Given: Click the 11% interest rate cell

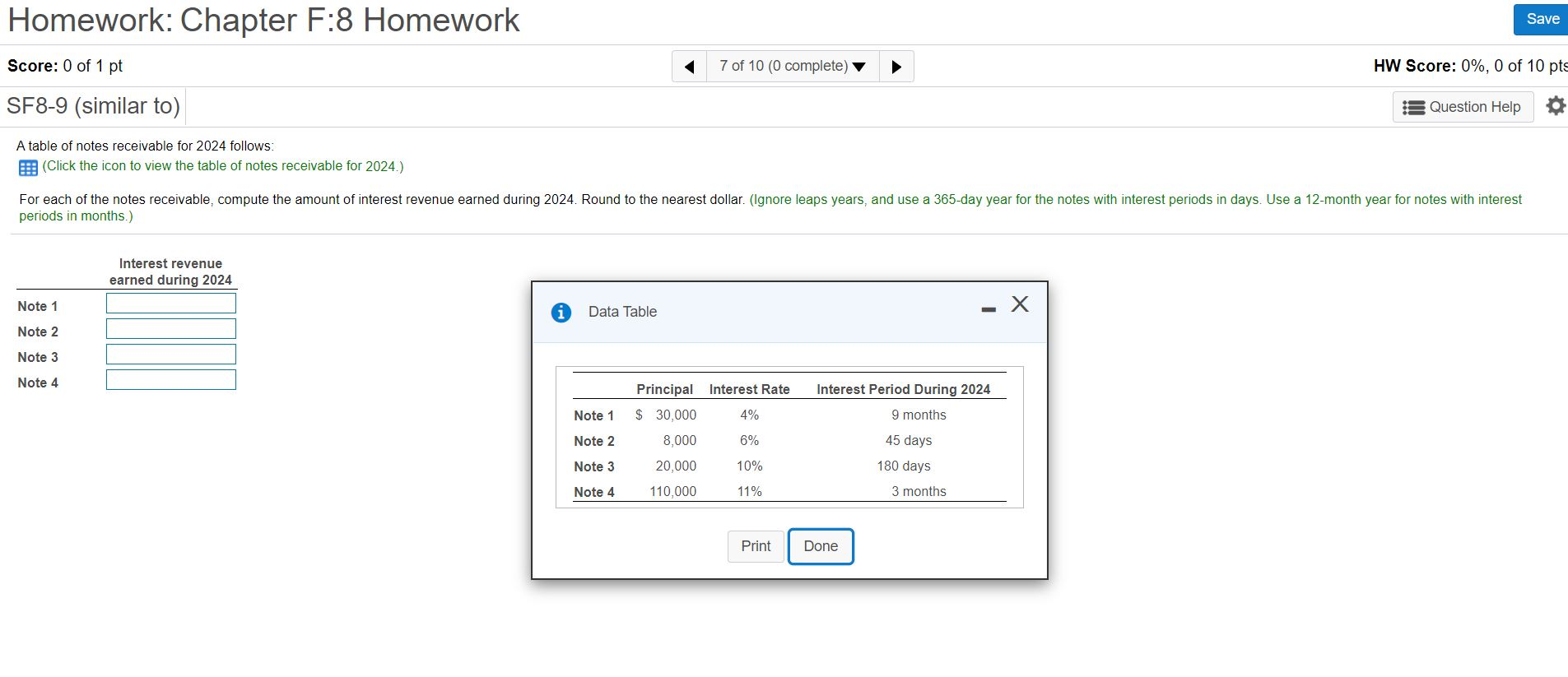Looking at the screenshot, I should click(749, 492).
